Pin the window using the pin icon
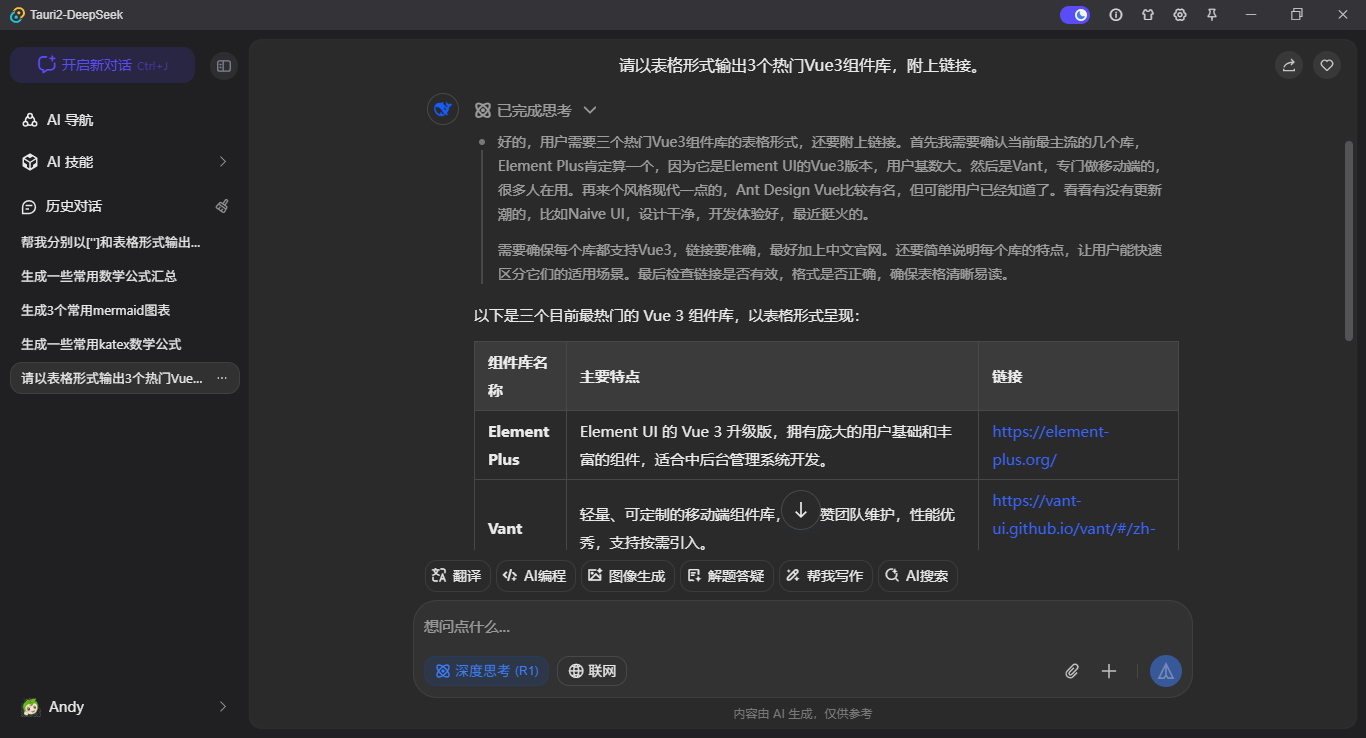Image resolution: width=1366 pixels, height=738 pixels. coord(1211,15)
